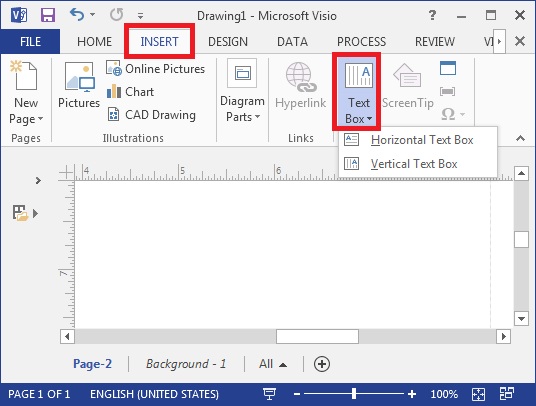Open the Symbol omega dropdown
This screenshot has height=406, width=536.
click(453, 114)
